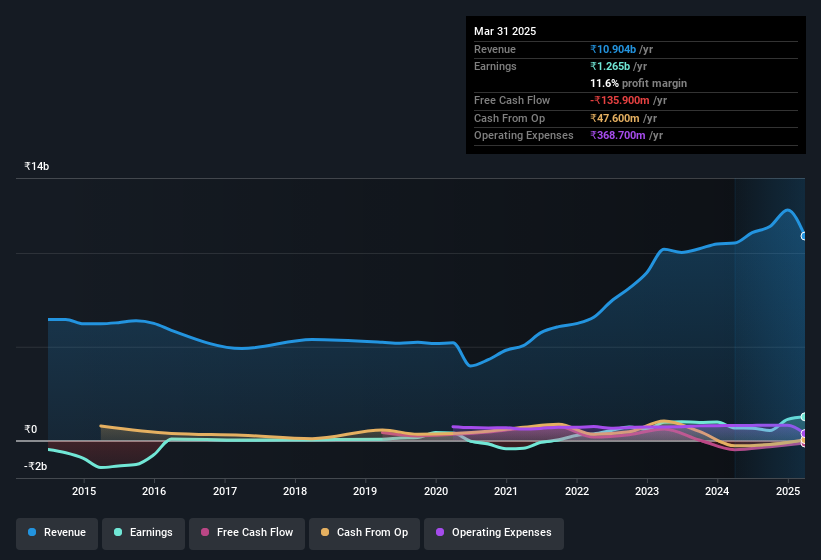Click the ₹47.600m cash from op value
Screen dimensions: 821x560
(x=615, y=118)
